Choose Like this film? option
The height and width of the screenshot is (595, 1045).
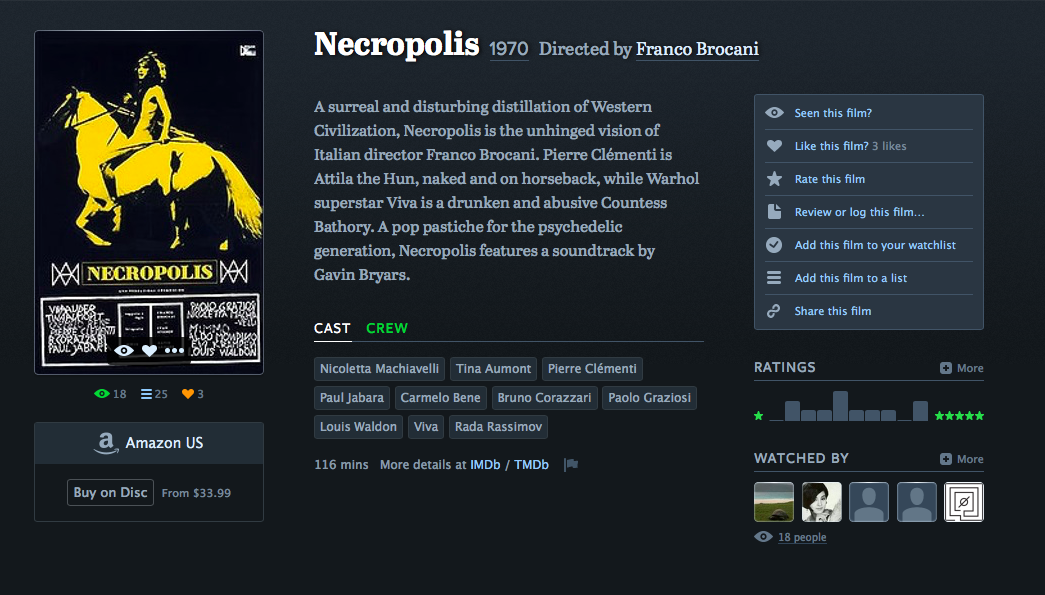click(831, 146)
